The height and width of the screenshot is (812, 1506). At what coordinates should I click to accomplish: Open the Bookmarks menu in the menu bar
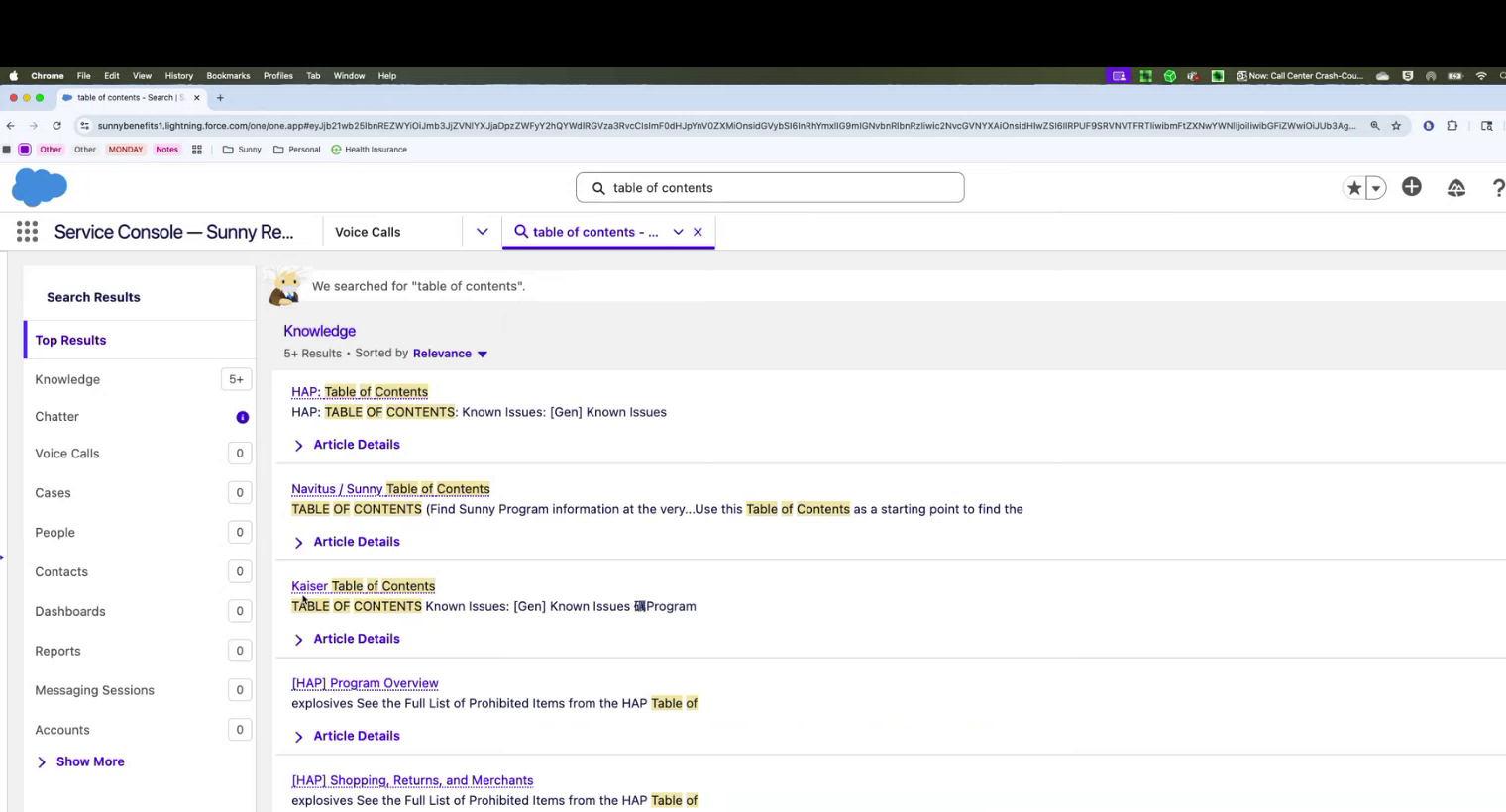pyautogui.click(x=228, y=76)
